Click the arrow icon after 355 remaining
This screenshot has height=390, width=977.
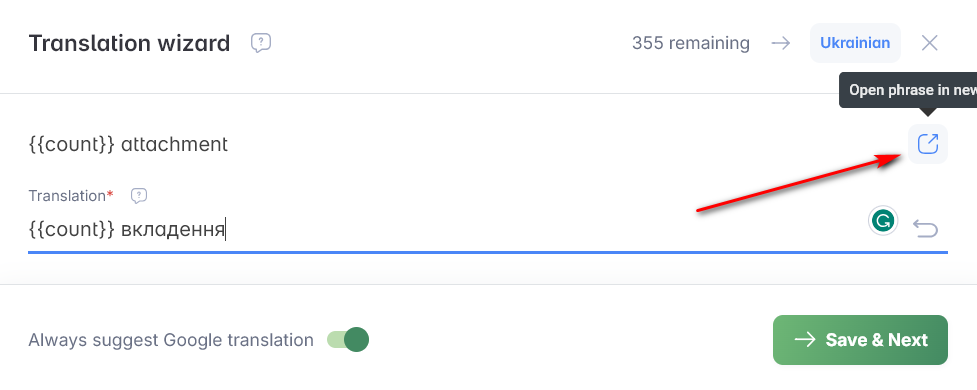[x=780, y=43]
